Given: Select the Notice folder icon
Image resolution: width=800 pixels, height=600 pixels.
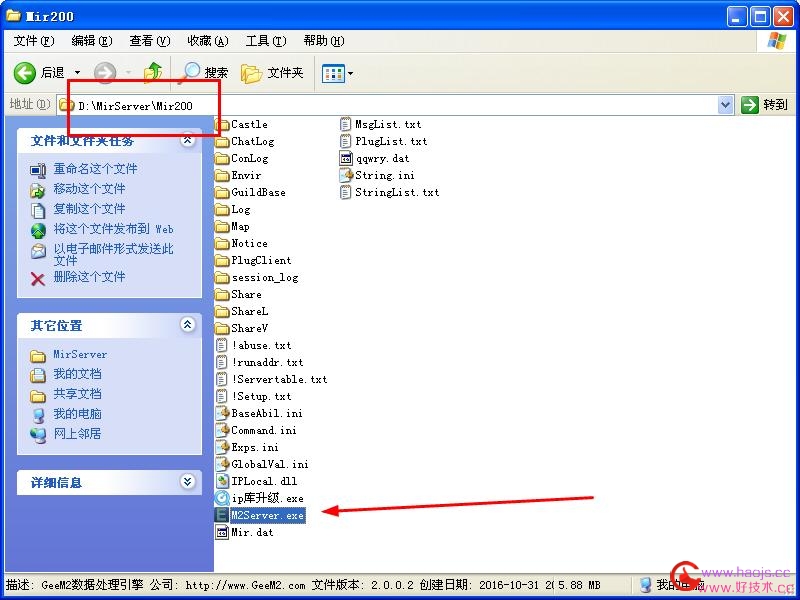Looking at the screenshot, I should tap(222, 243).
